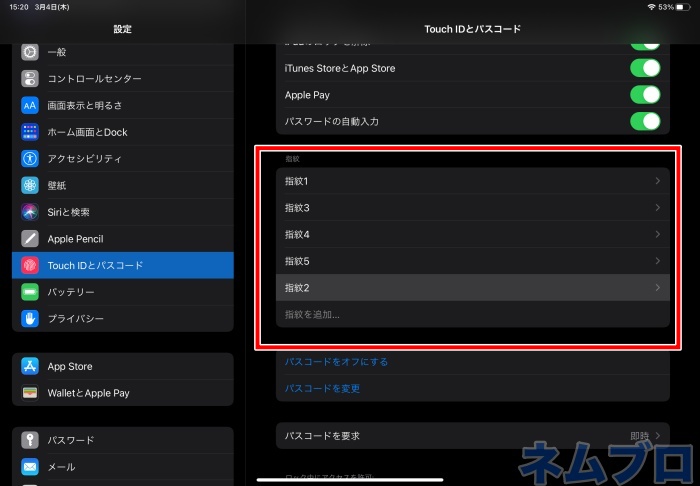Screen dimensions: 700x486
Task: Tap the Mail envelope icon
Action: (x=30, y=467)
